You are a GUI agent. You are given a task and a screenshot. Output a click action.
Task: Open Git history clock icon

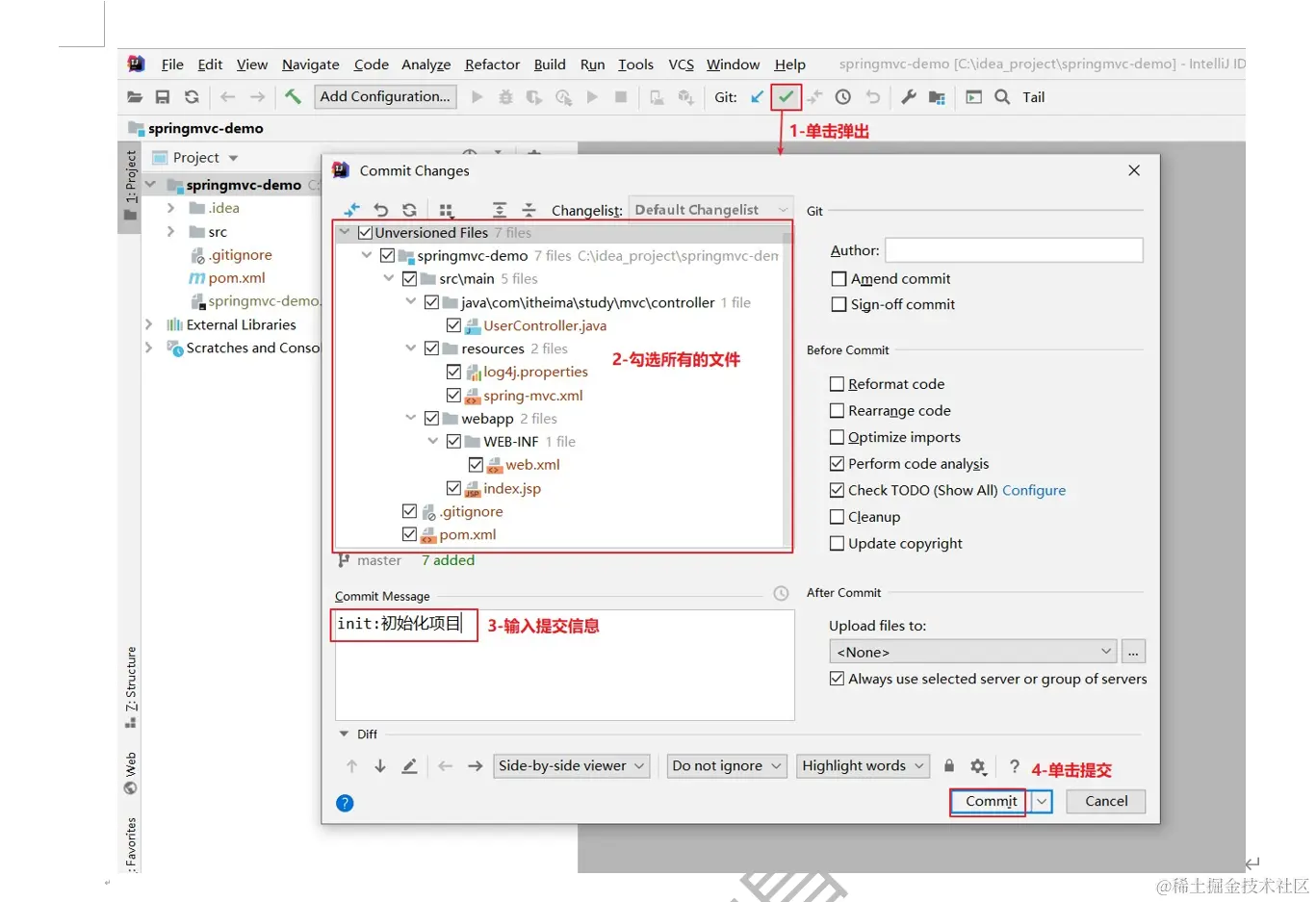tap(843, 96)
